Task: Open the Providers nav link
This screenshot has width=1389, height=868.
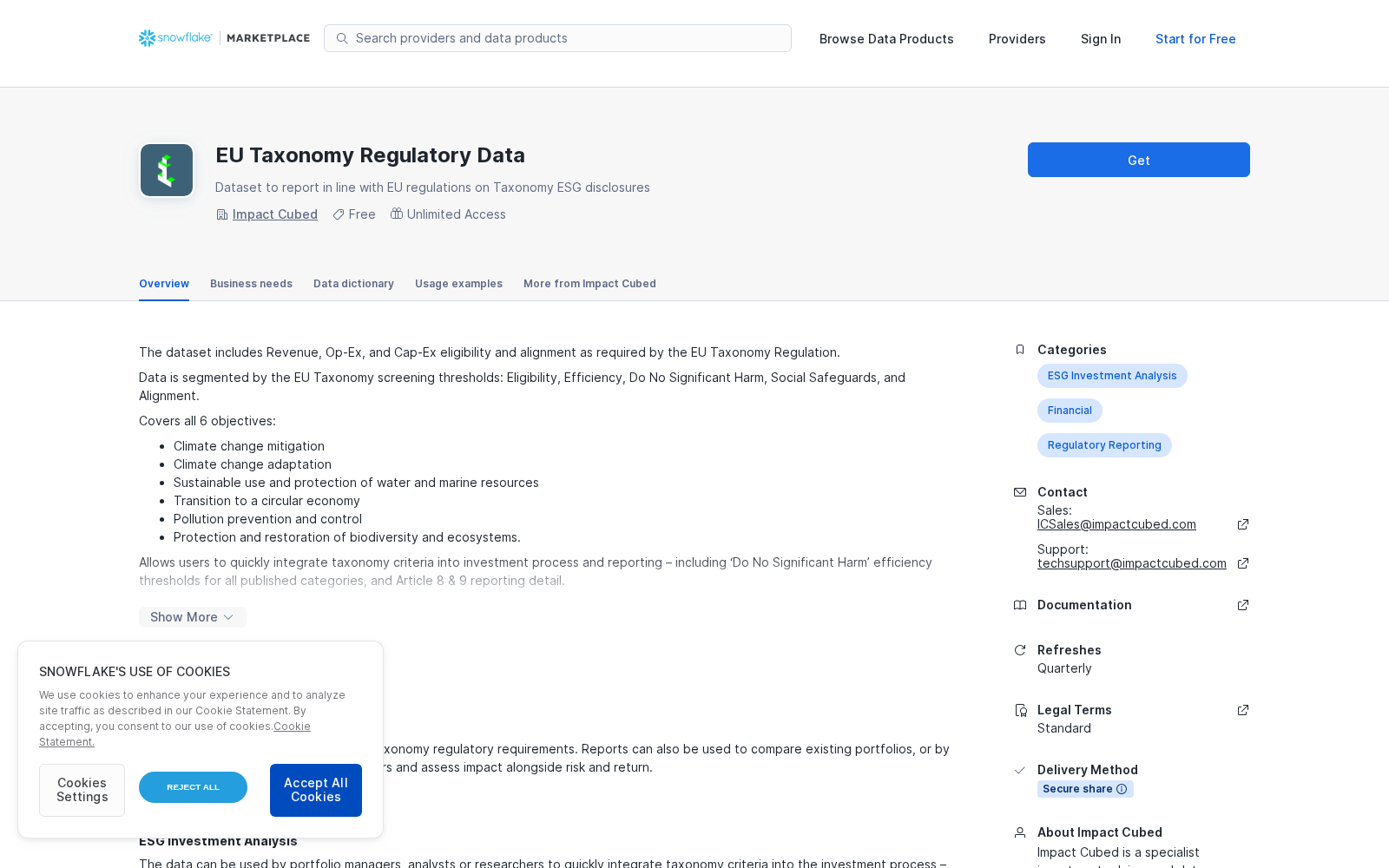Action: (1017, 39)
